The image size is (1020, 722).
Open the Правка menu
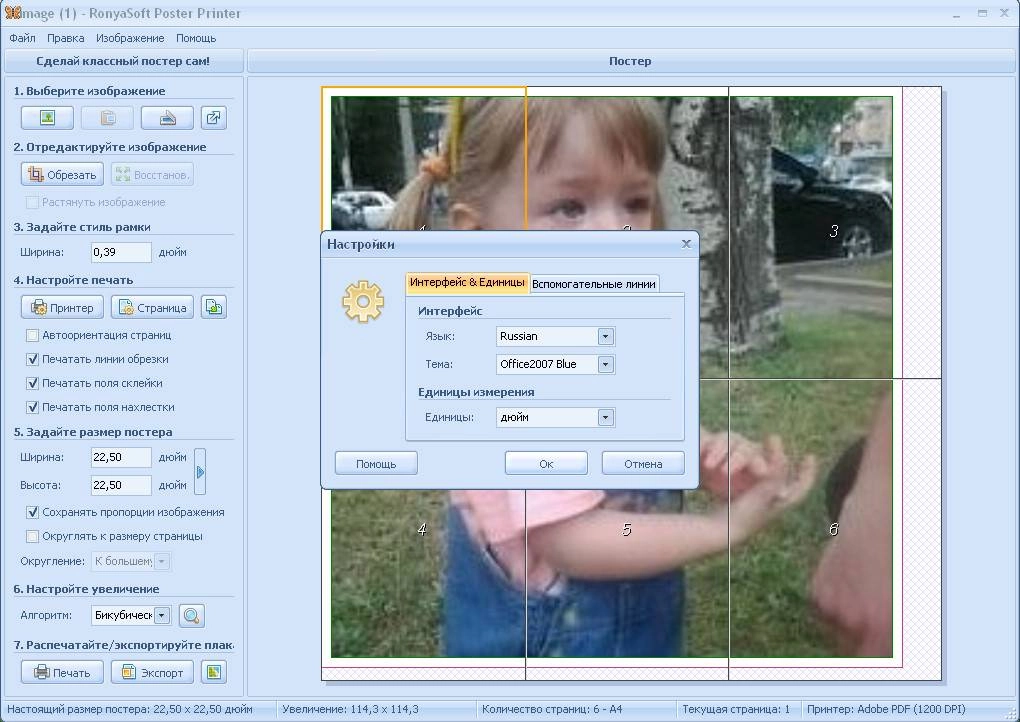(x=66, y=38)
